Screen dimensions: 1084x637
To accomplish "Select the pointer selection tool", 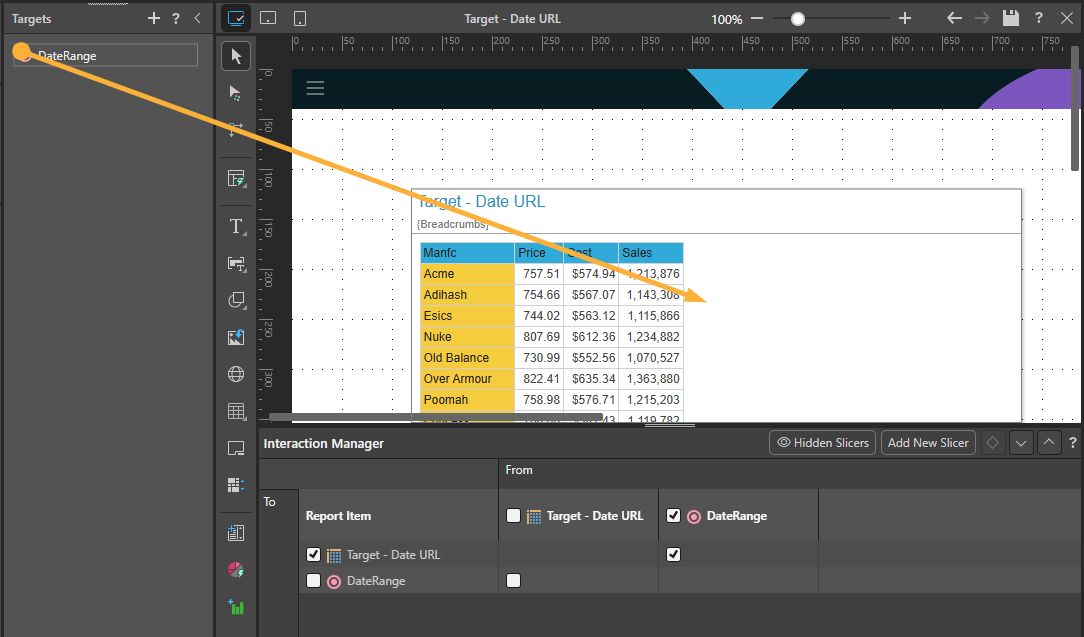I will pyautogui.click(x=236, y=56).
